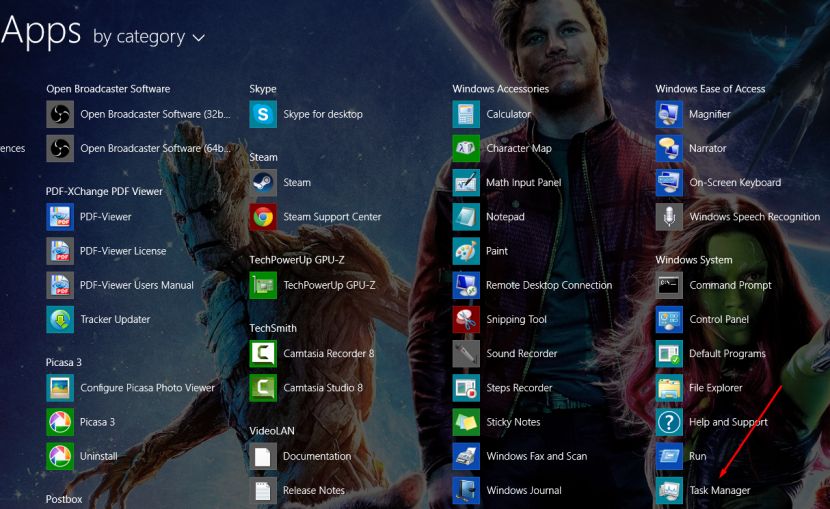Open Windows Fax and Scan icon
The width and height of the screenshot is (830, 509).
pos(466,456)
